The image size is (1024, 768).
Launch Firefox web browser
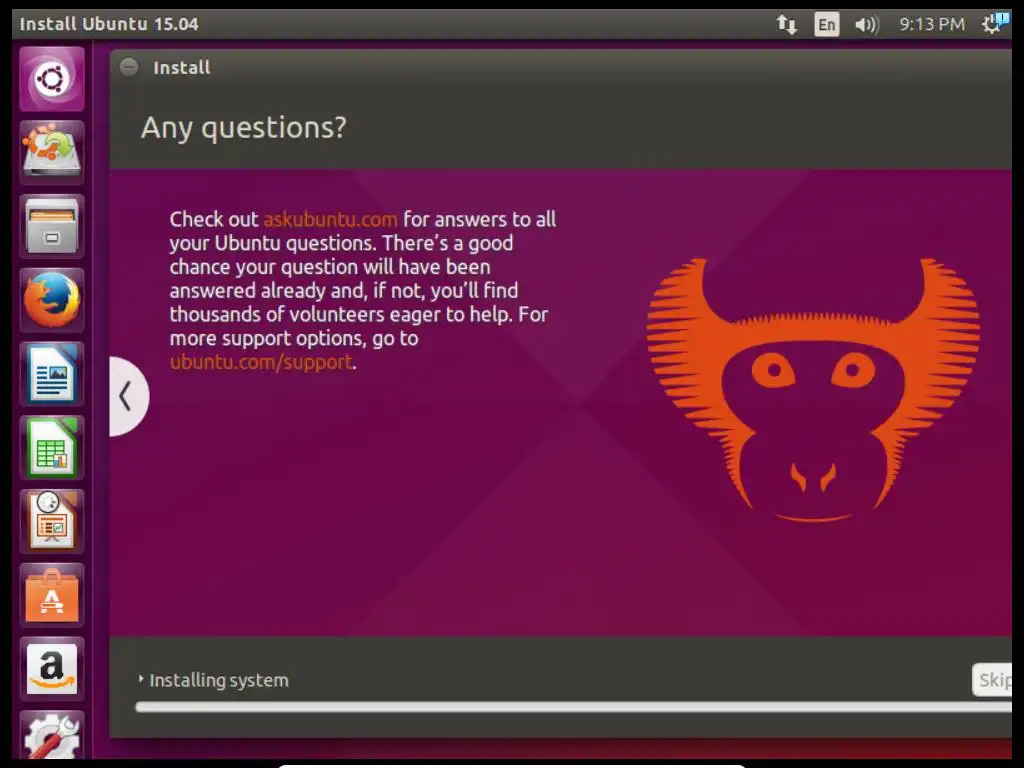(52, 300)
